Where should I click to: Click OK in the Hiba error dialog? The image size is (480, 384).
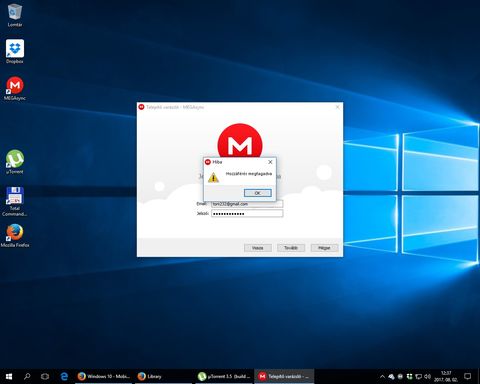(258, 193)
